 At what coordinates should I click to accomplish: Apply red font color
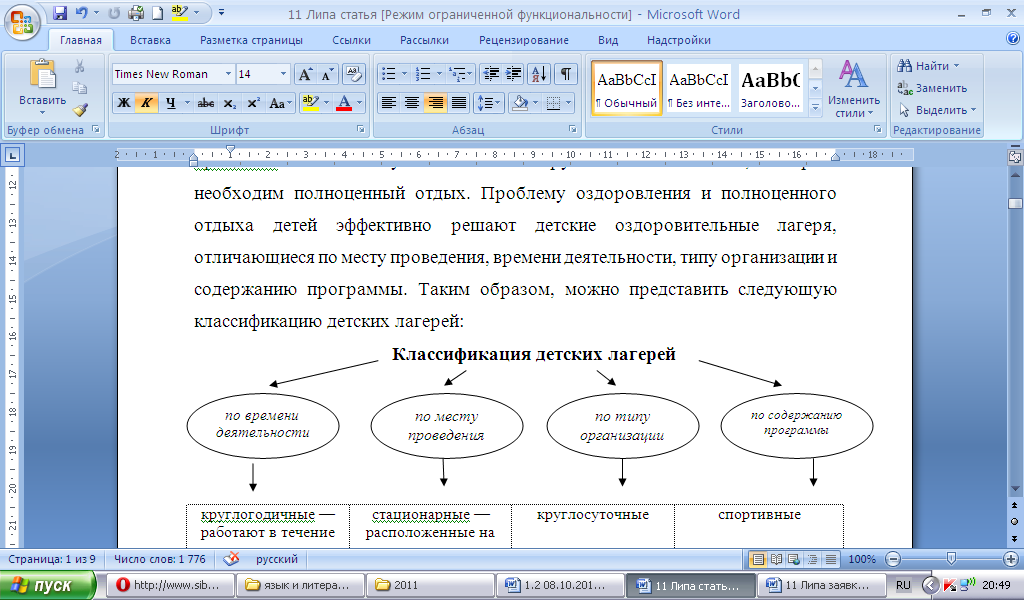tap(344, 103)
